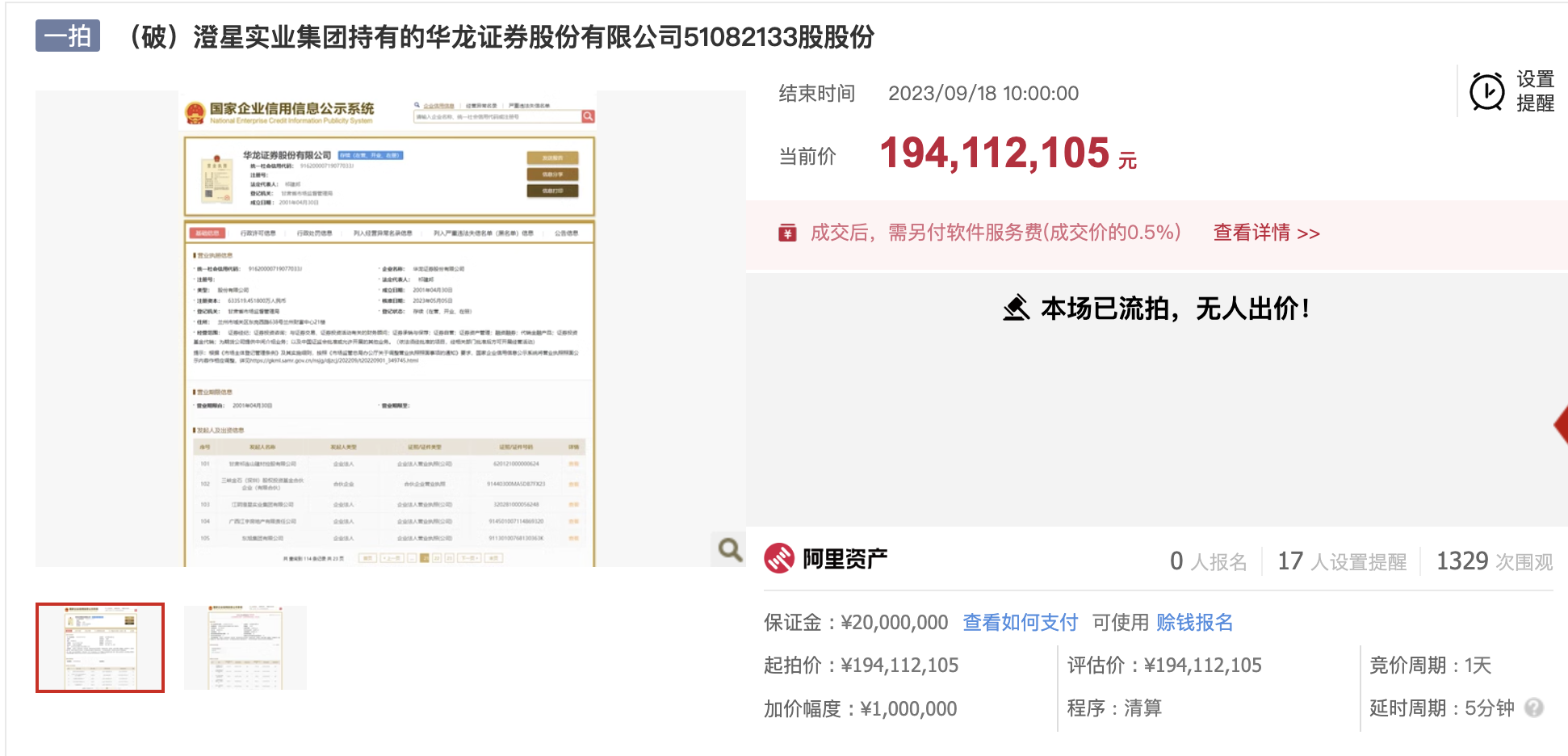Image resolution: width=1568 pixels, height=756 pixels.
Task: Click the magnifier zoom icon on preview image
Action: pyautogui.click(x=730, y=550)
